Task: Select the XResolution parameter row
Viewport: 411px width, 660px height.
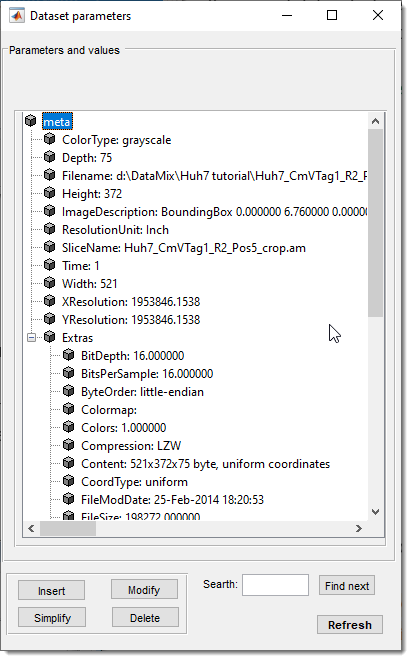Action: click(131, 302)
